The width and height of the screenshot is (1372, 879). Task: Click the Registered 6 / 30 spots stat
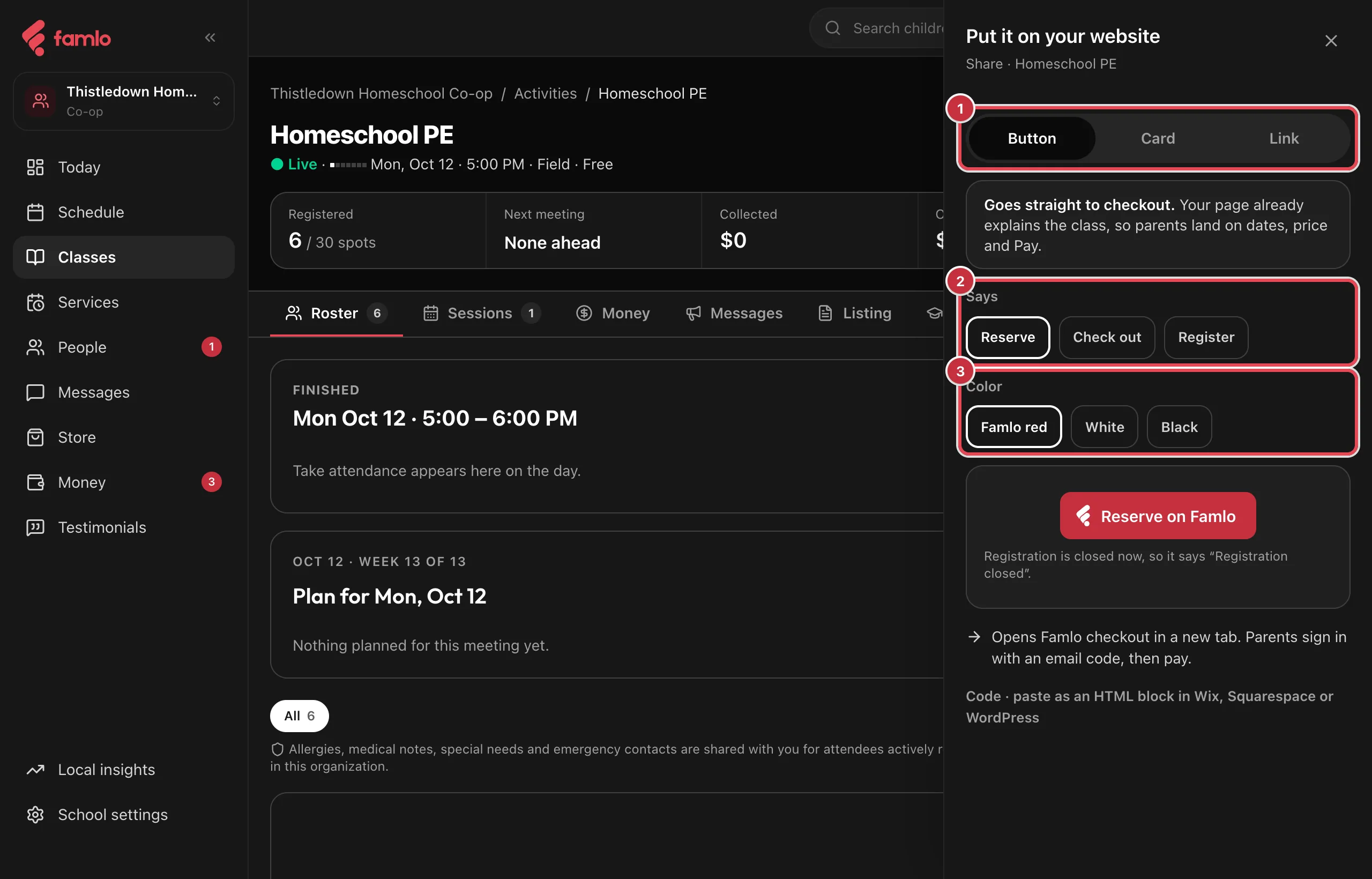pos(378,230)
